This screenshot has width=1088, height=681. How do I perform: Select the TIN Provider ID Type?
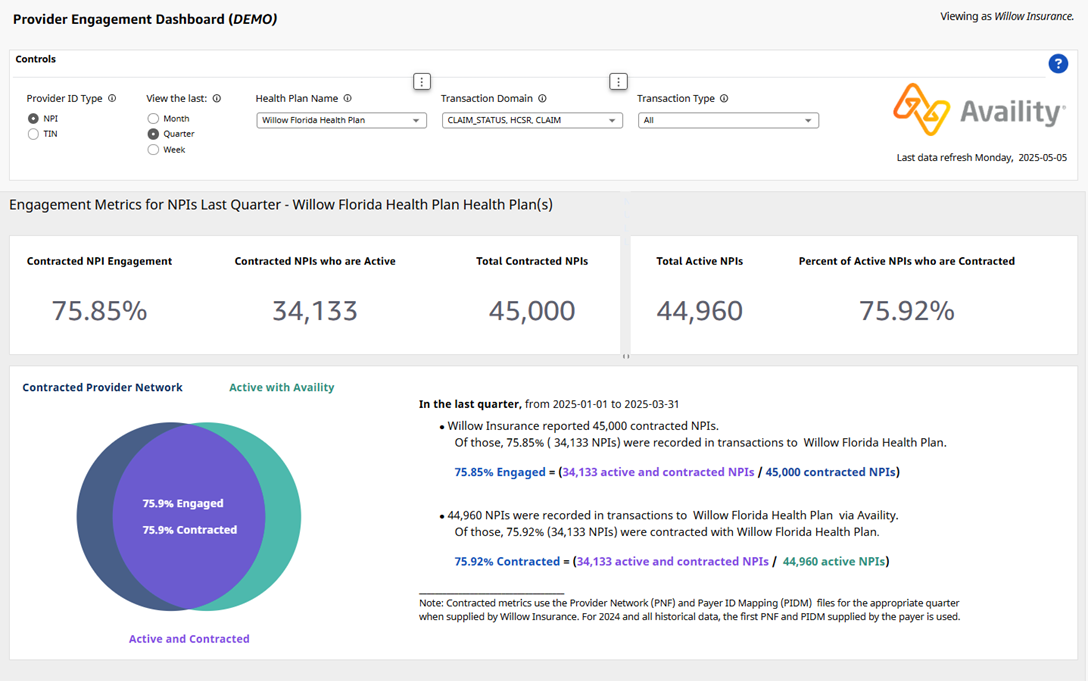pyautogui.click(x=33, y=133)
